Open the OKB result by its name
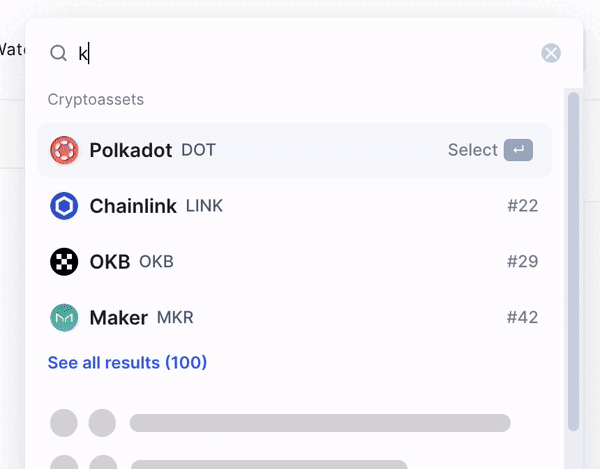This screenshot has width=600, height=469. tap(110, 262)
